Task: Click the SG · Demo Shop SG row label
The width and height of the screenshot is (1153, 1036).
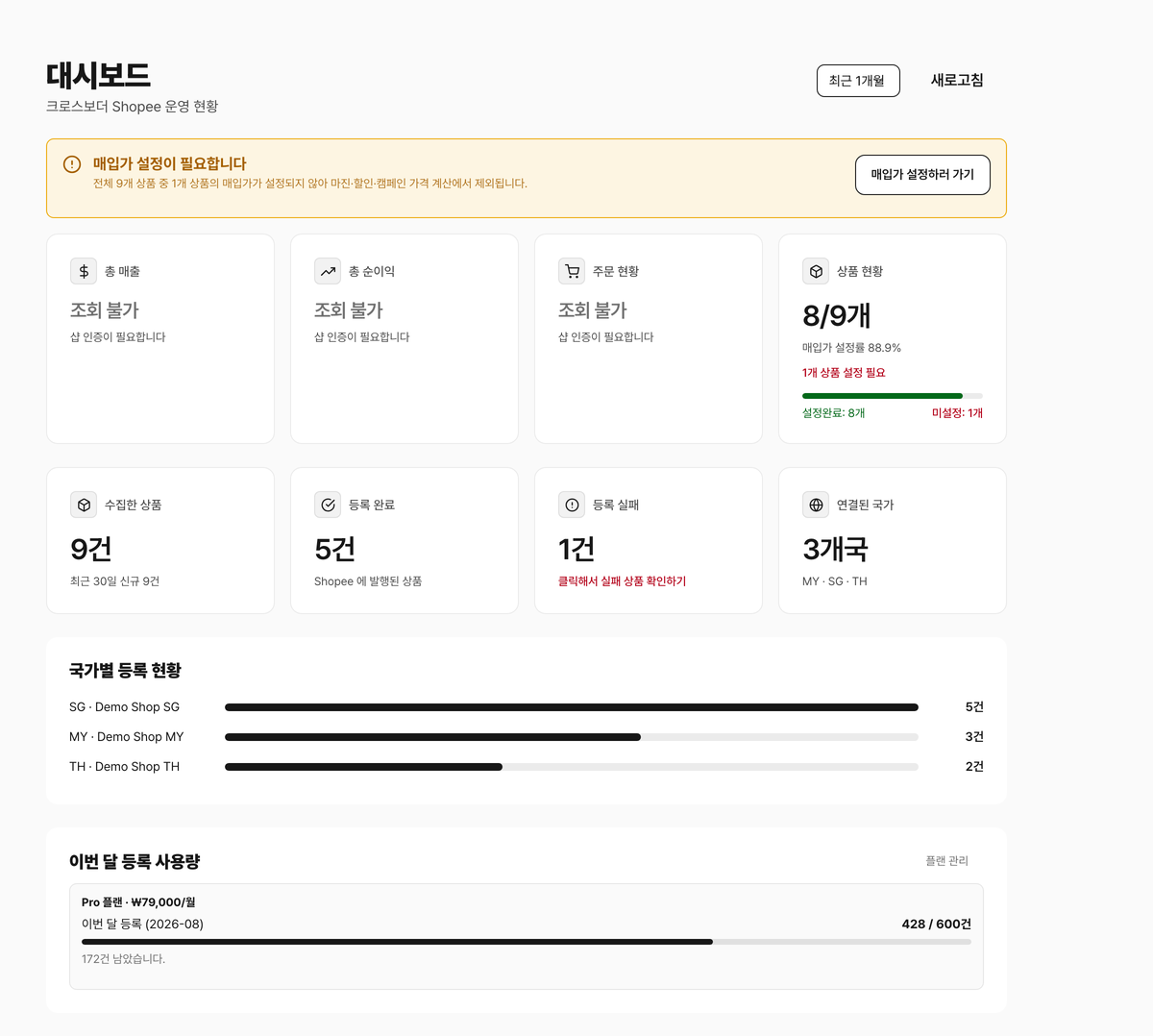Action: coord(124,707)
